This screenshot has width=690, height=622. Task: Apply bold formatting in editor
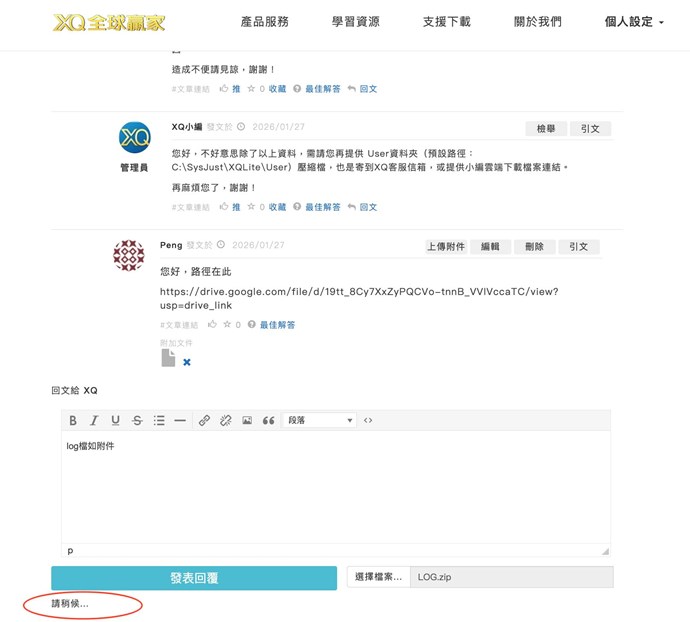click(x=73, y=420)
